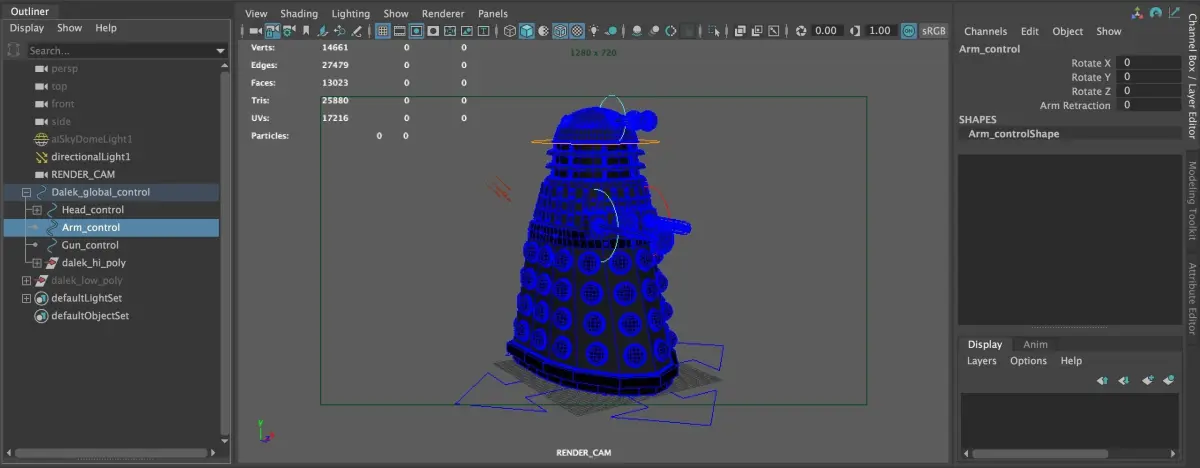Click the Shadows icon in panel toolbar
Screen dimensions: 1200x468
[x=612, y=31]
